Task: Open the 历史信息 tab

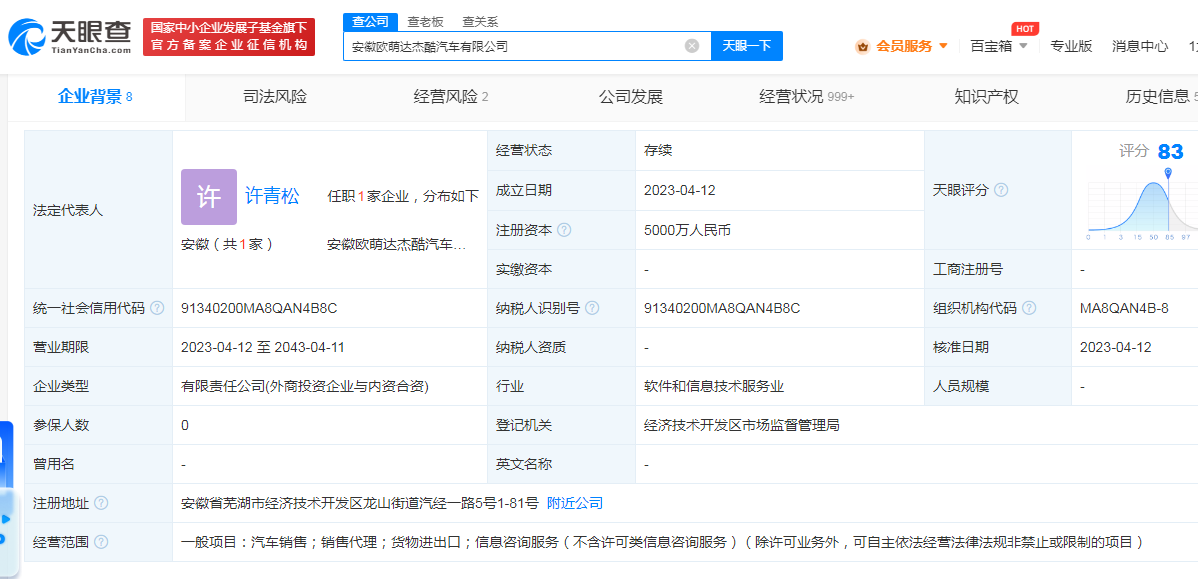Action: pyautogui.click(x=1161, y=97)
